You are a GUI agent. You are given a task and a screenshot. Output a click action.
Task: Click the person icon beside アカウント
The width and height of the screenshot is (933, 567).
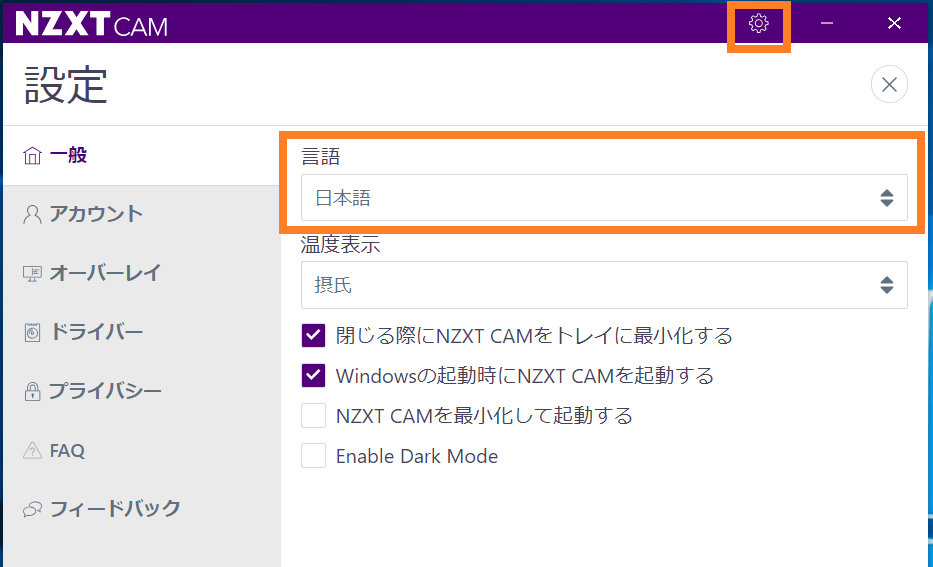[32, 214]
